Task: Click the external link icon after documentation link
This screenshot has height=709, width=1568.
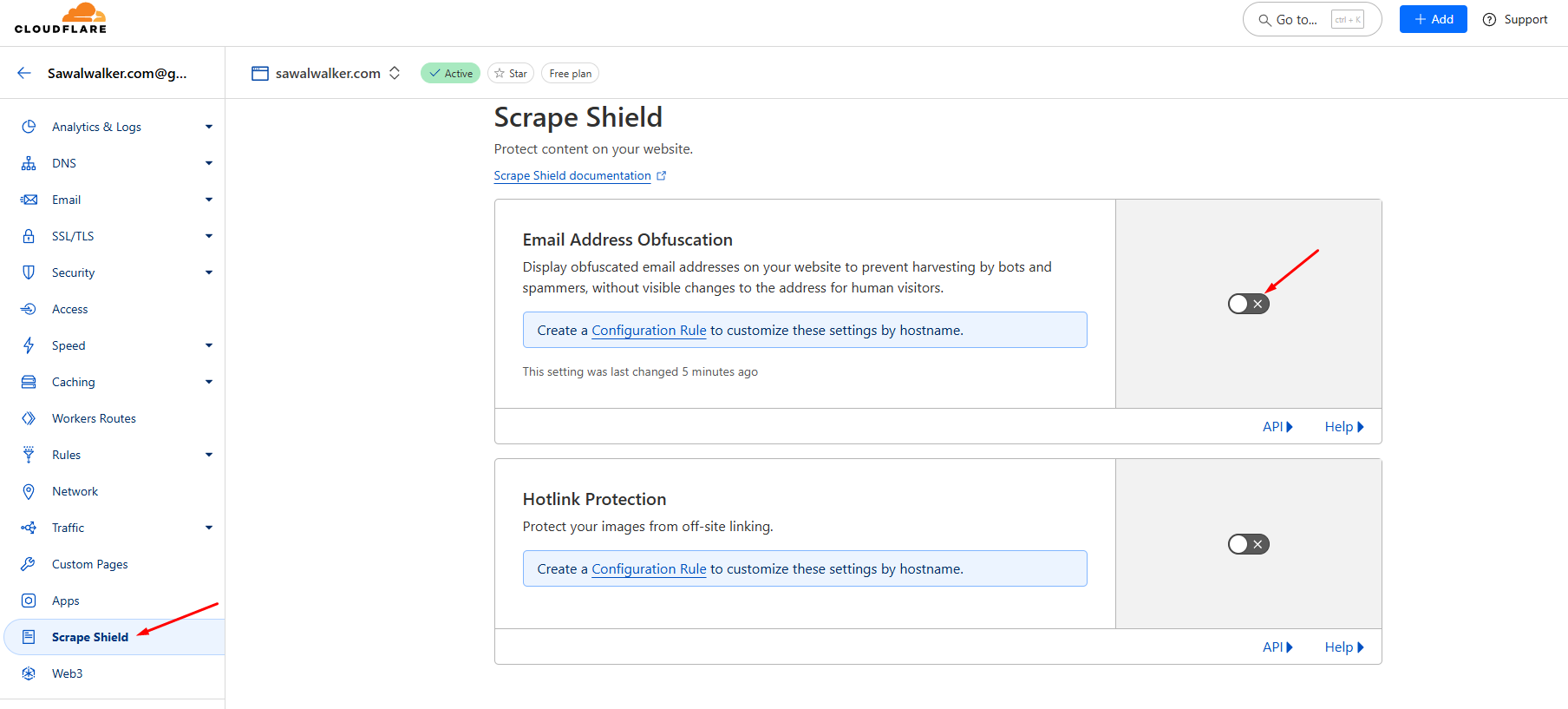Action: (x=661, y=175)
